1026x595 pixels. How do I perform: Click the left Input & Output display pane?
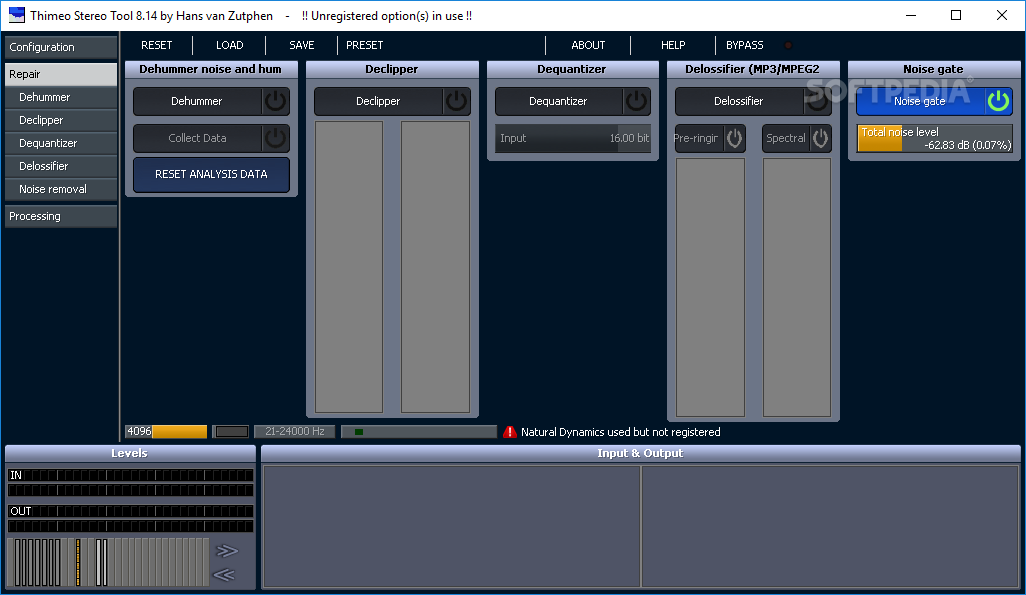coord(451,526)
